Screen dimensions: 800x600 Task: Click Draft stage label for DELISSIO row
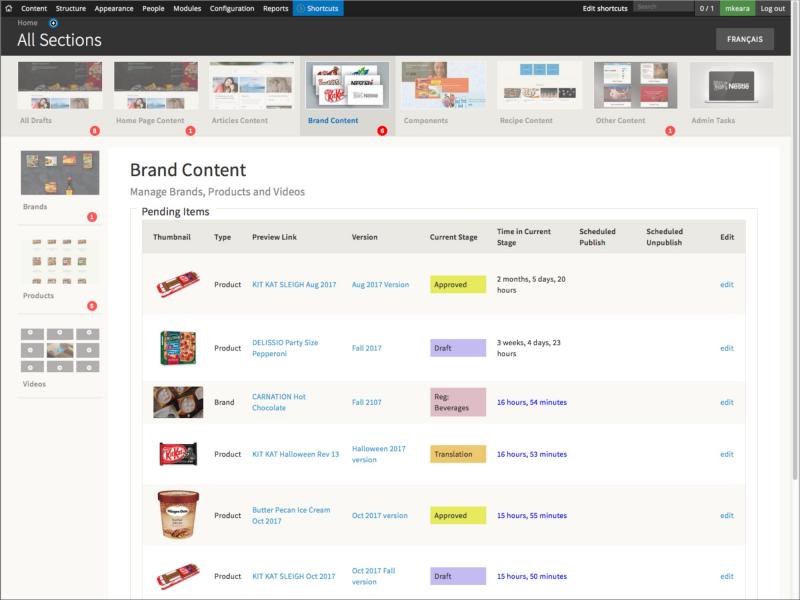tap(458, 348)
